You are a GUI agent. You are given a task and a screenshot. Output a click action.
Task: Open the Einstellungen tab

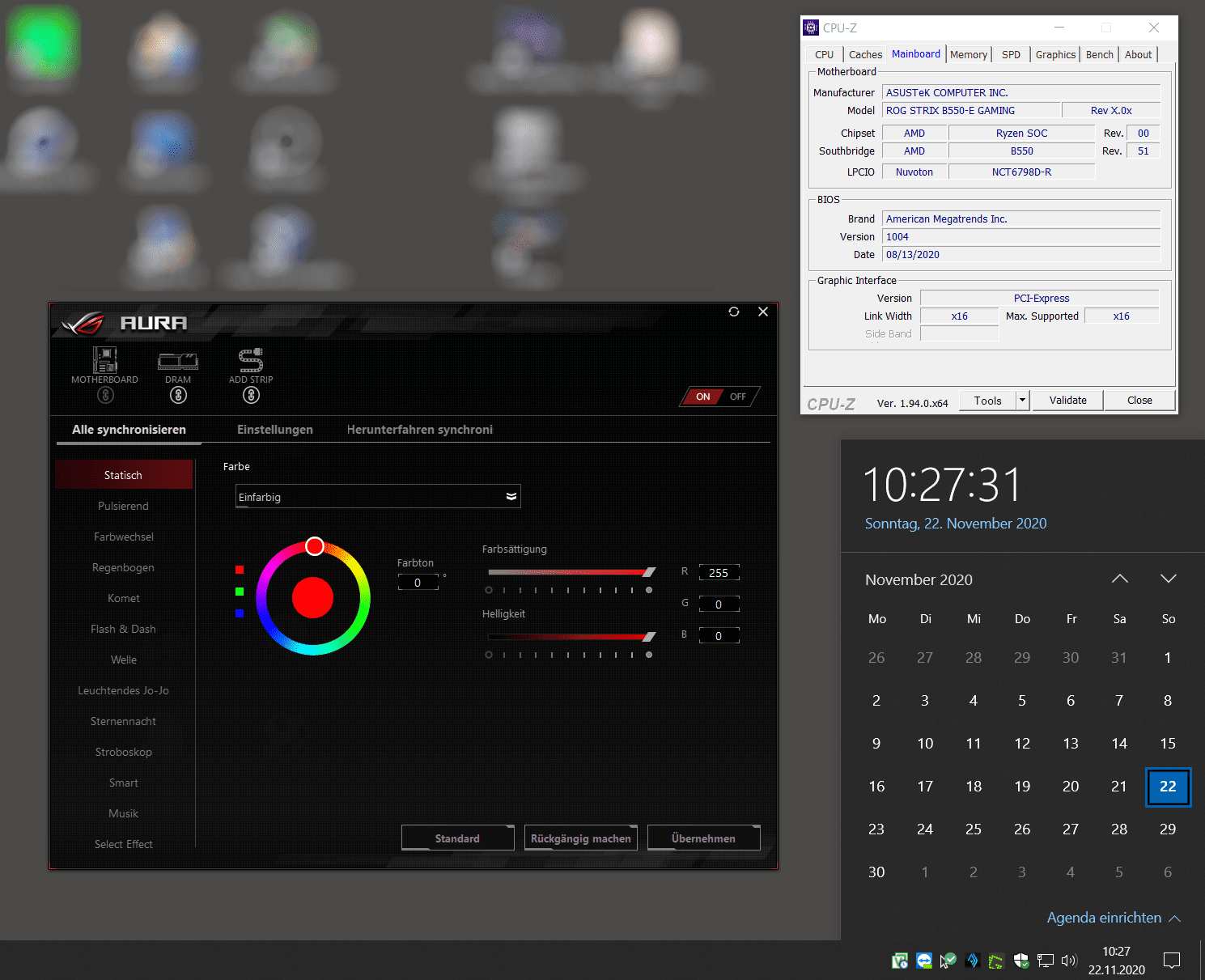[275, 430]
